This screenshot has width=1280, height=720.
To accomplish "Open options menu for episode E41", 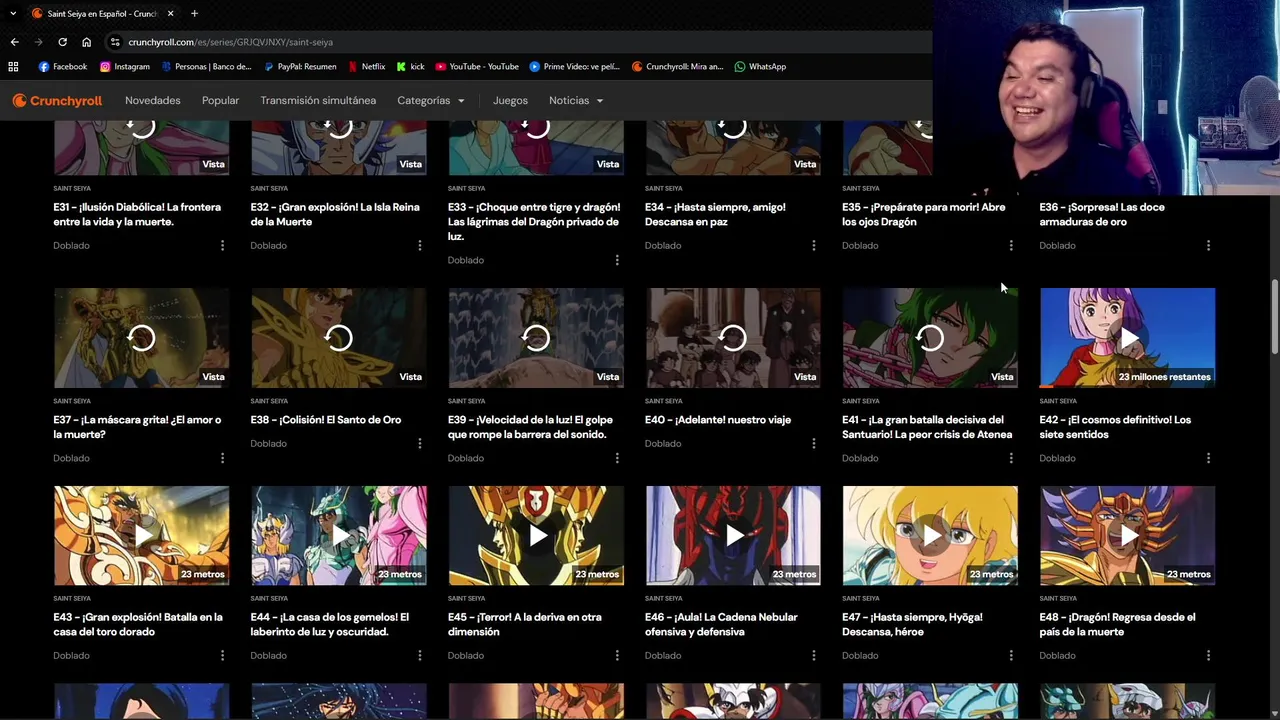I will (1010, 458).
